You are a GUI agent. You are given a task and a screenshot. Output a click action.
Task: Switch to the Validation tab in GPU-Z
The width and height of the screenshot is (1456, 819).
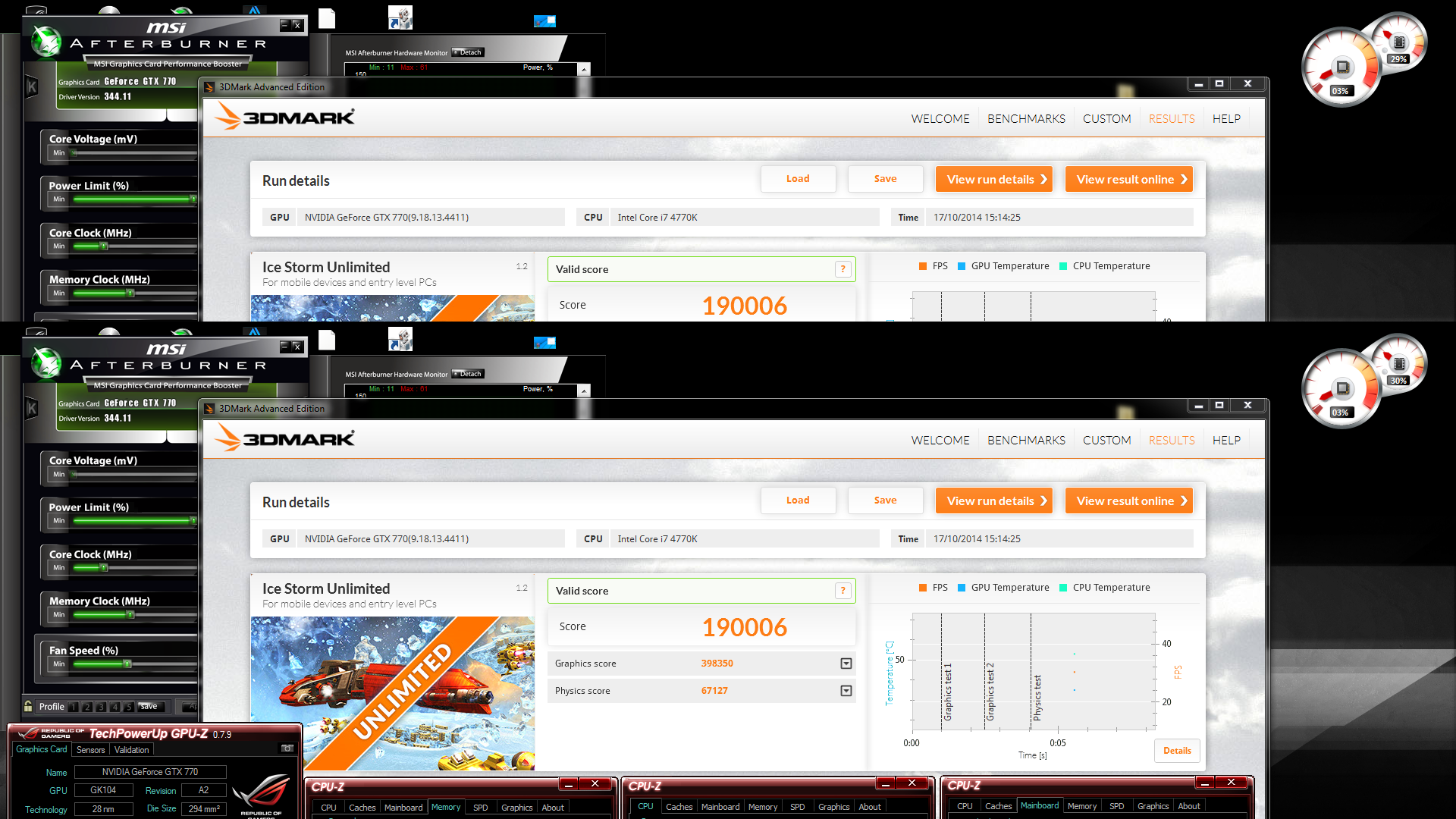point(132,750)
